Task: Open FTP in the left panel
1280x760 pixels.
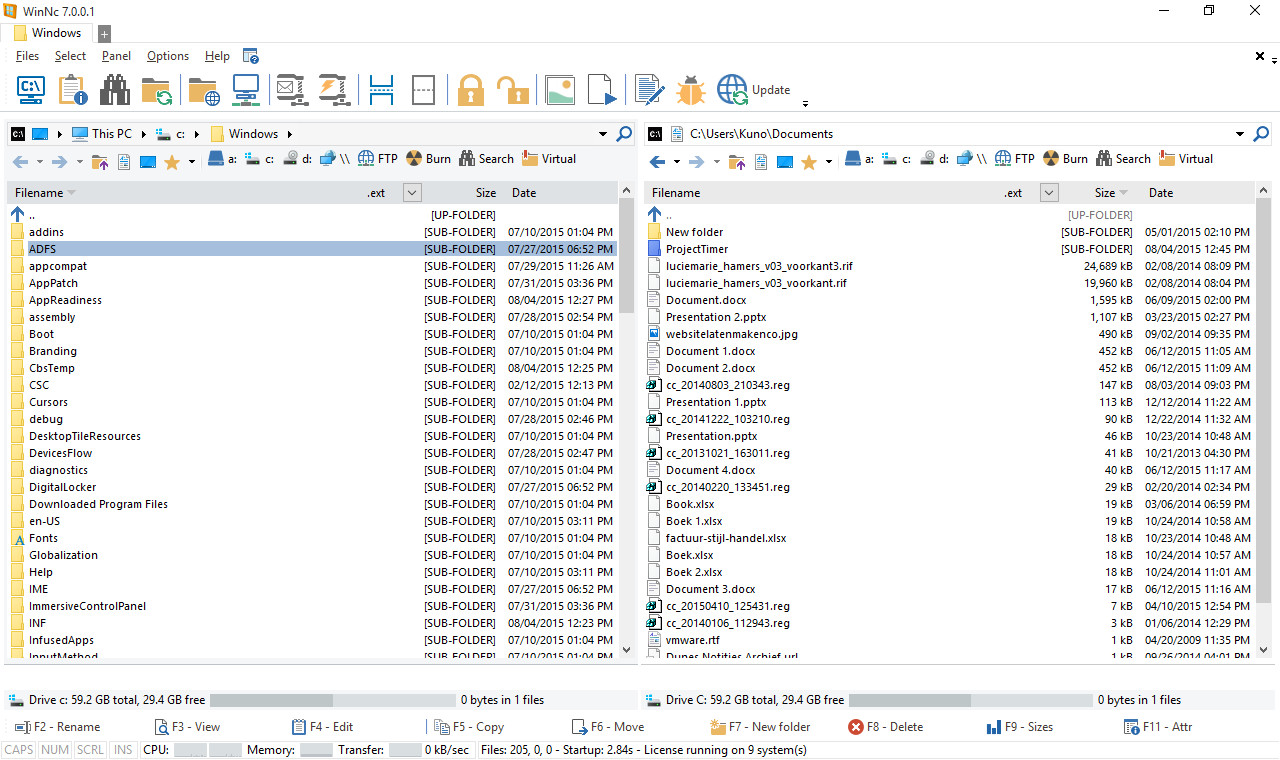Action: [378, 159]
